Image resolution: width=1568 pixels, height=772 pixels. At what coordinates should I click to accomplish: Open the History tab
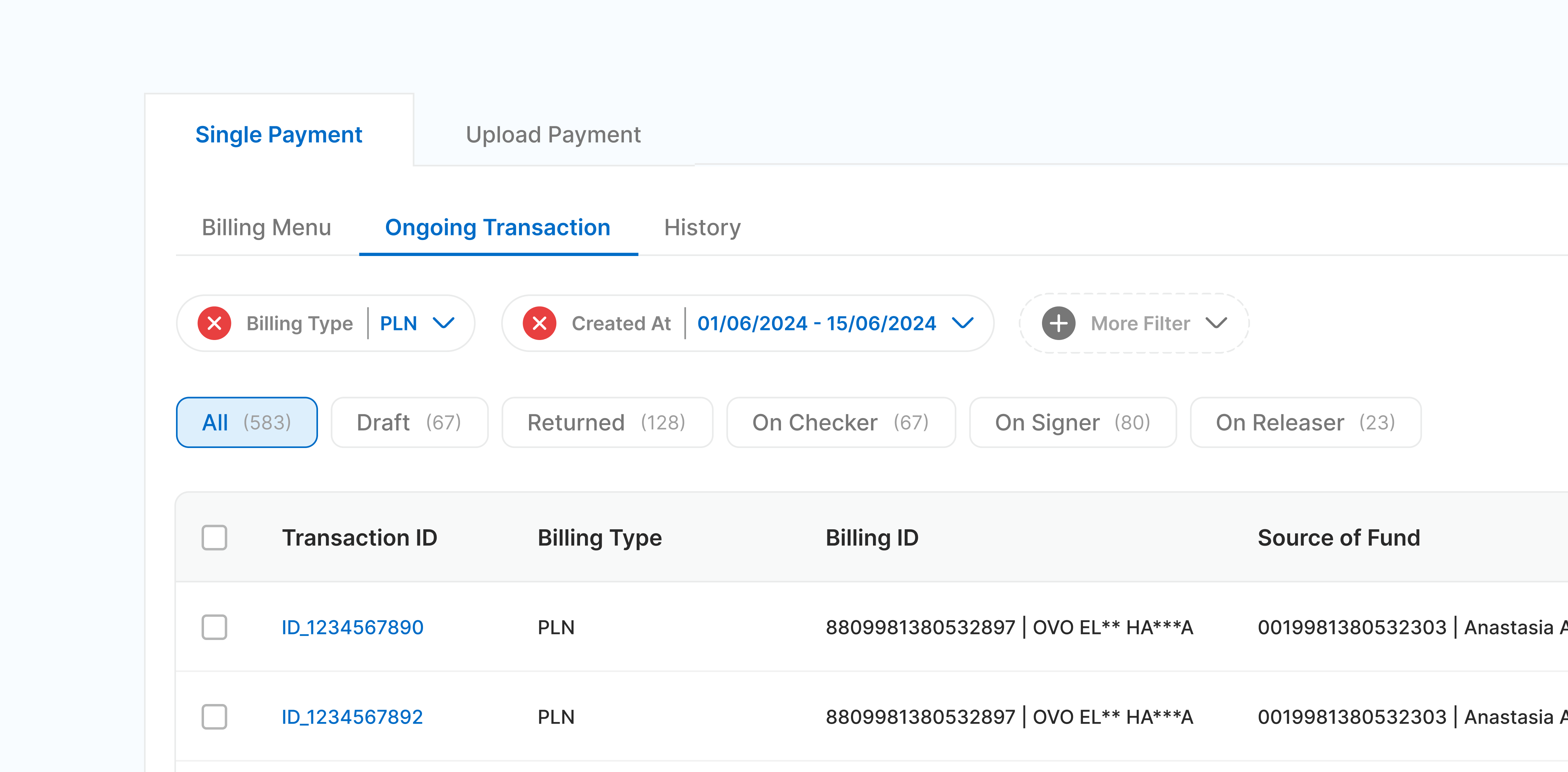click(x=702, y=228)
